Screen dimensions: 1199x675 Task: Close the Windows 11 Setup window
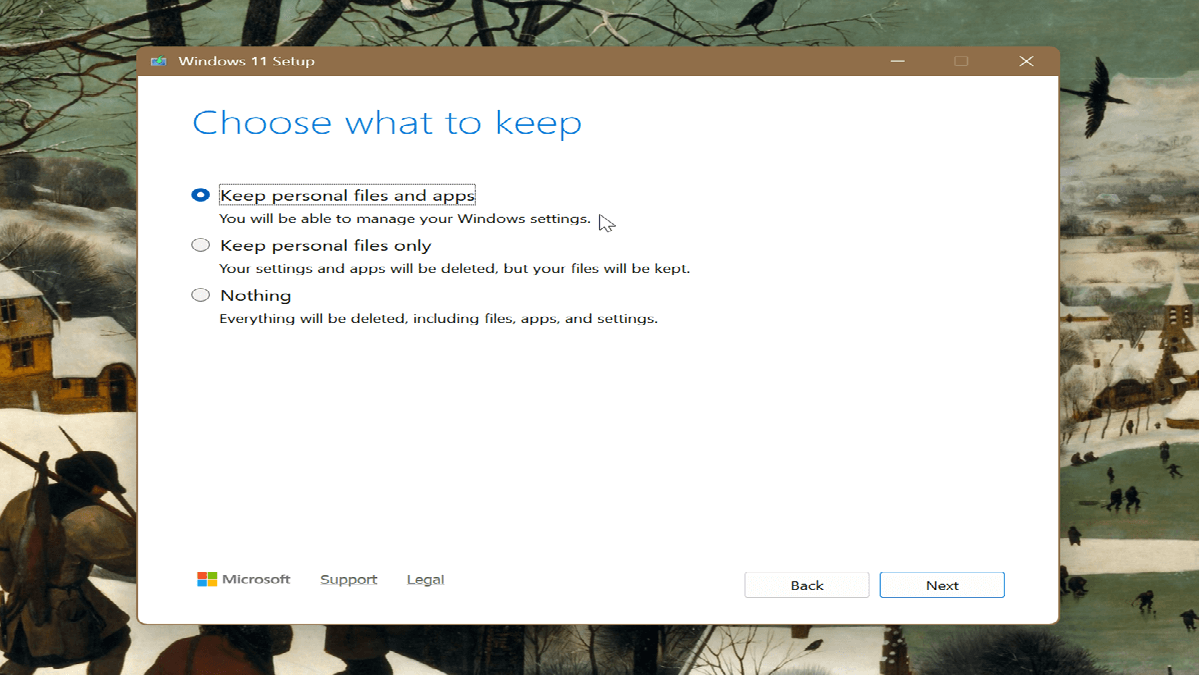[x=1026, y=61]
